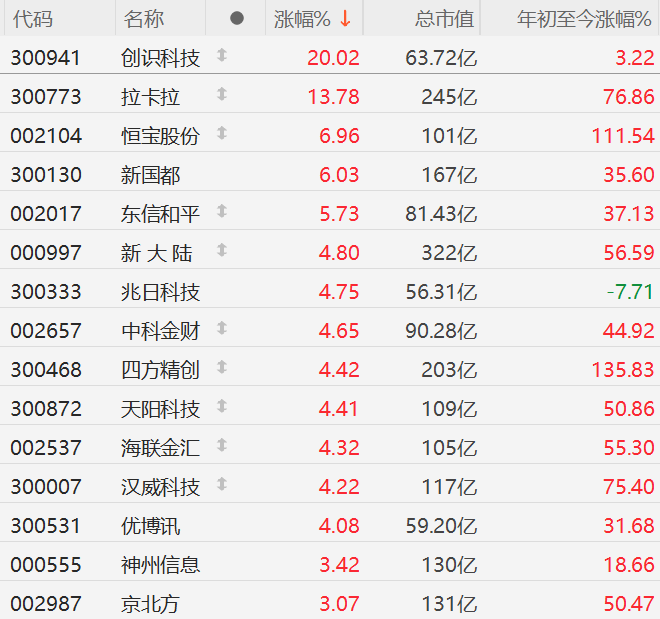The width and height of the screenshot is (660, 619).
Task: Click the 13.78 gain value
Action: (x=334, y=97)
